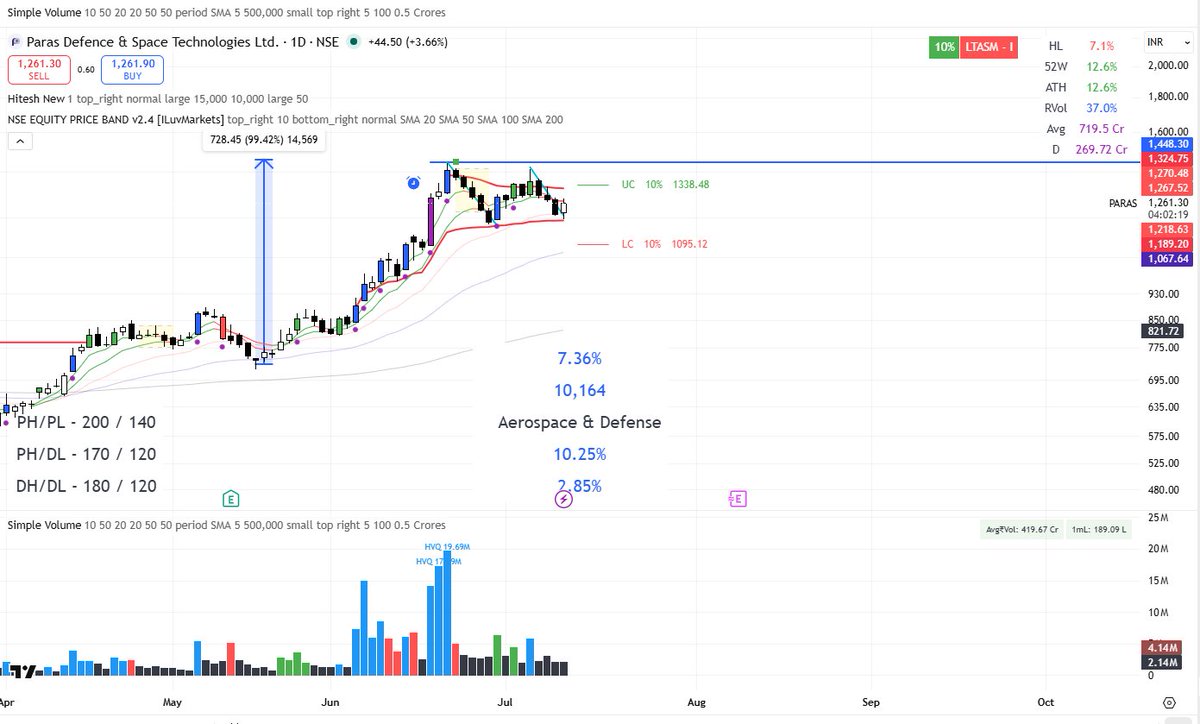Click the 1,218.63 price axis label

tap(1167, 229)
